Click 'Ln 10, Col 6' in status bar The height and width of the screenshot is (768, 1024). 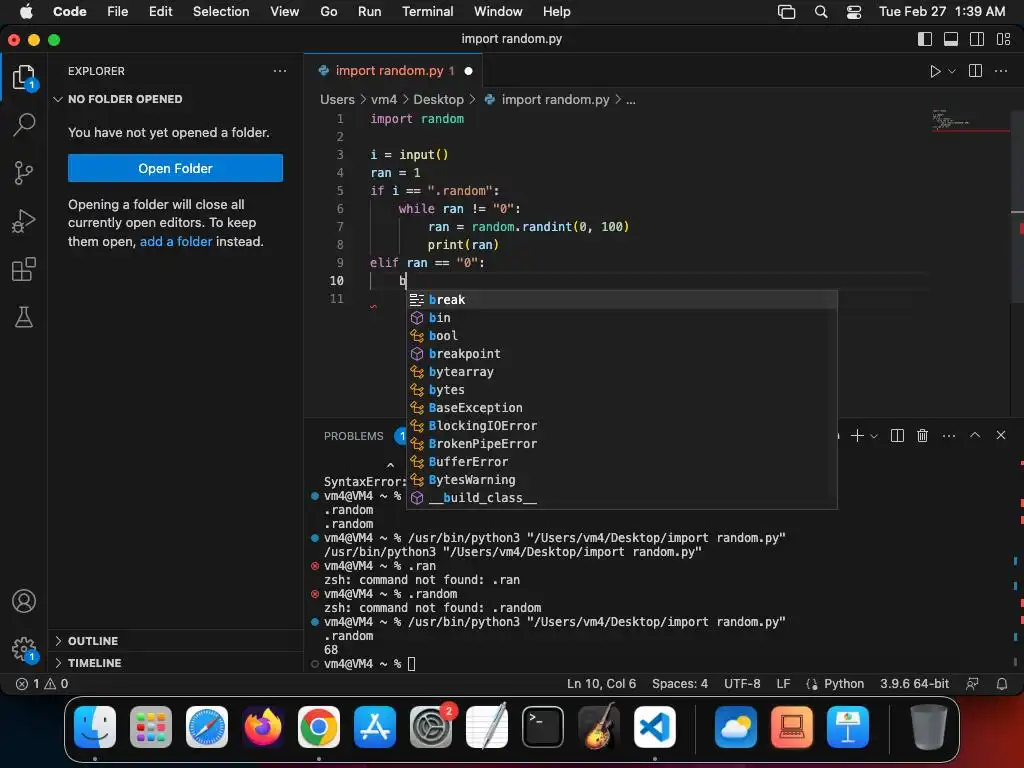601,684
